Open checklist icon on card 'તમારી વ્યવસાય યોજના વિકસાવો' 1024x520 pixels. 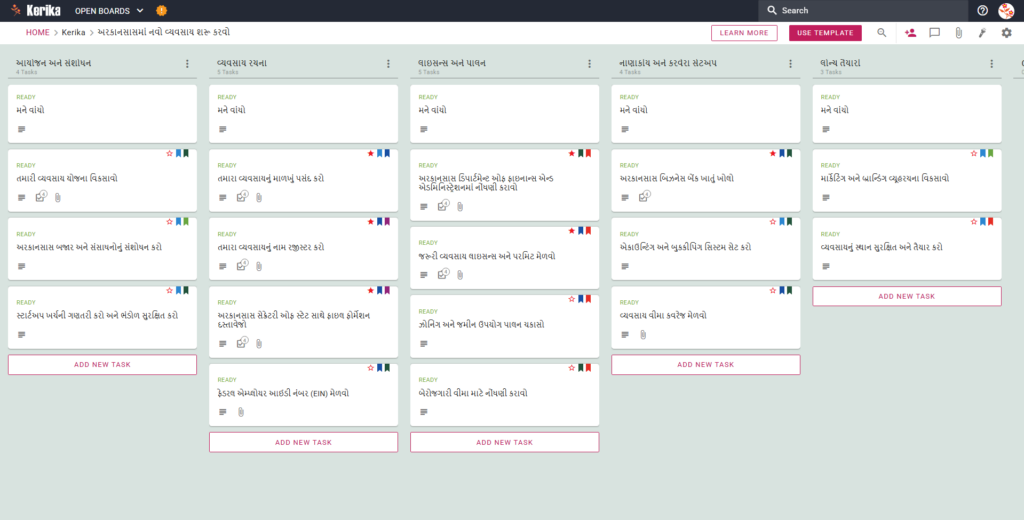tap(41, 197)
